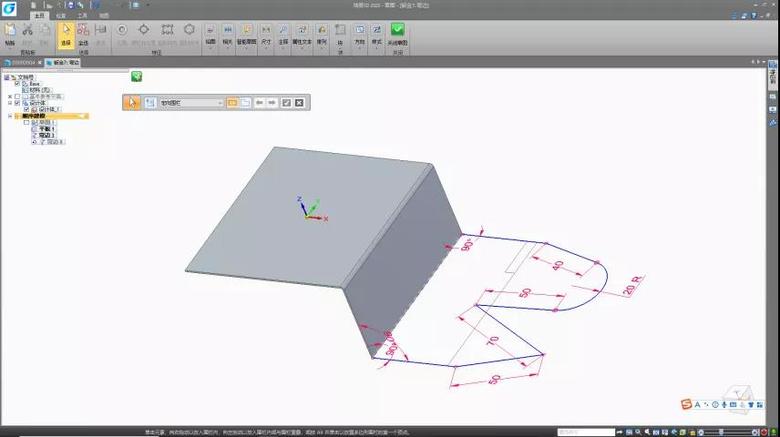Screen dimensions: 780x437
Task: Toggle the Base checkbox in feature tree
Action: 17,83
